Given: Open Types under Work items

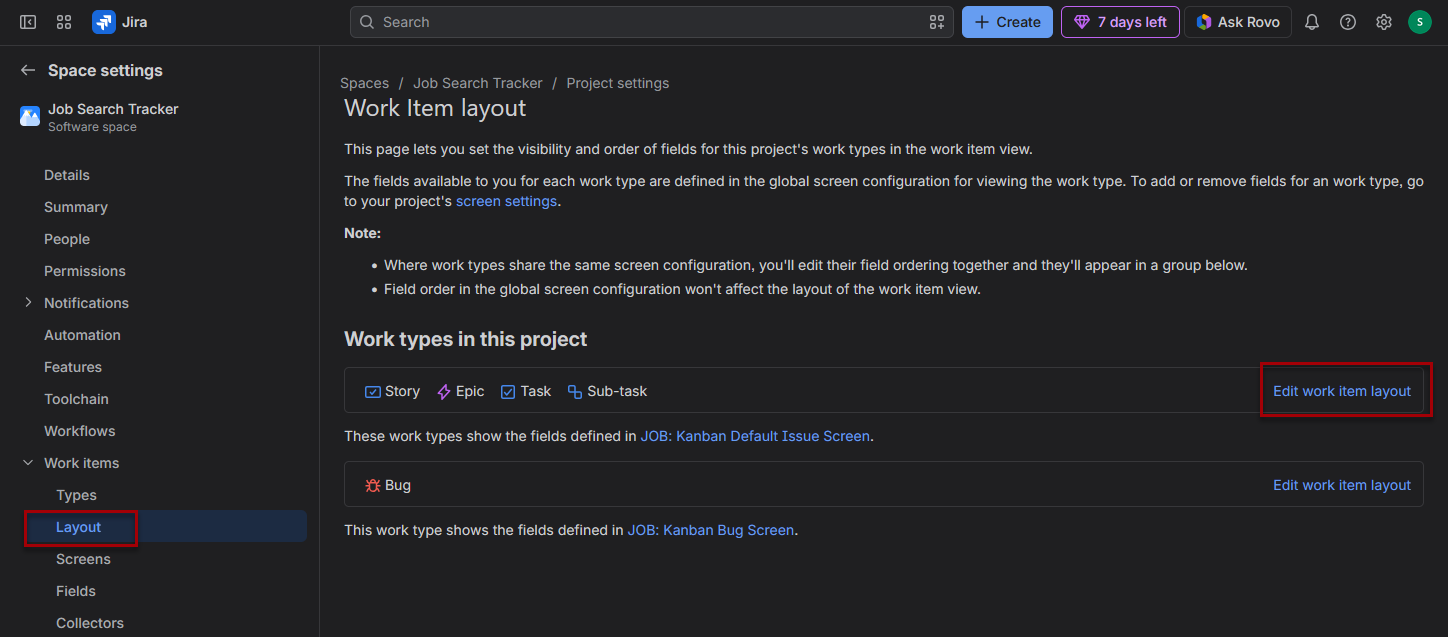Looking at the screenshot, I should click(x=76, y=495).
